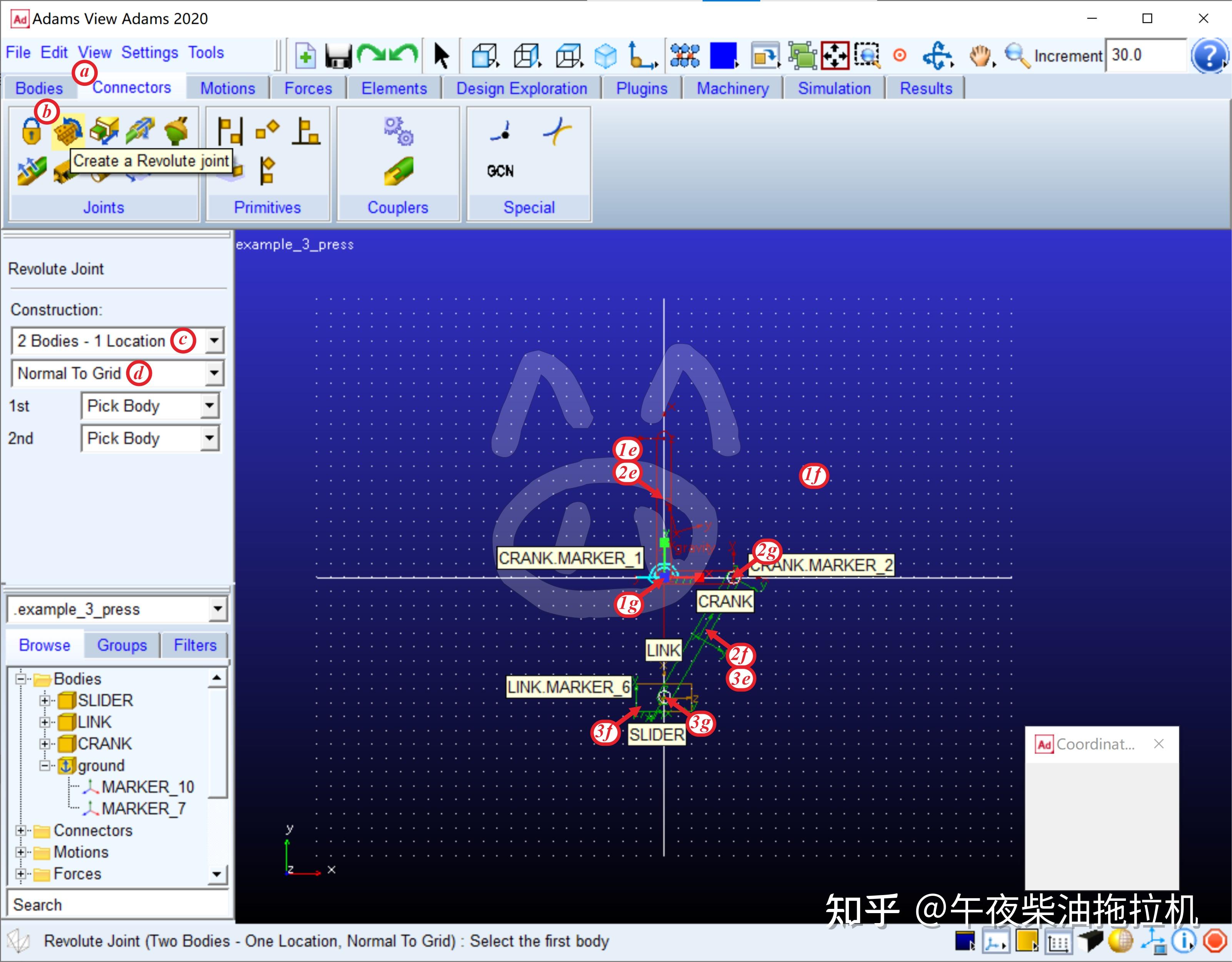Collapse the ground node in the tree
Viewport: 1232px width, 962px height.
pyautogui.click(x=45, y=765)
